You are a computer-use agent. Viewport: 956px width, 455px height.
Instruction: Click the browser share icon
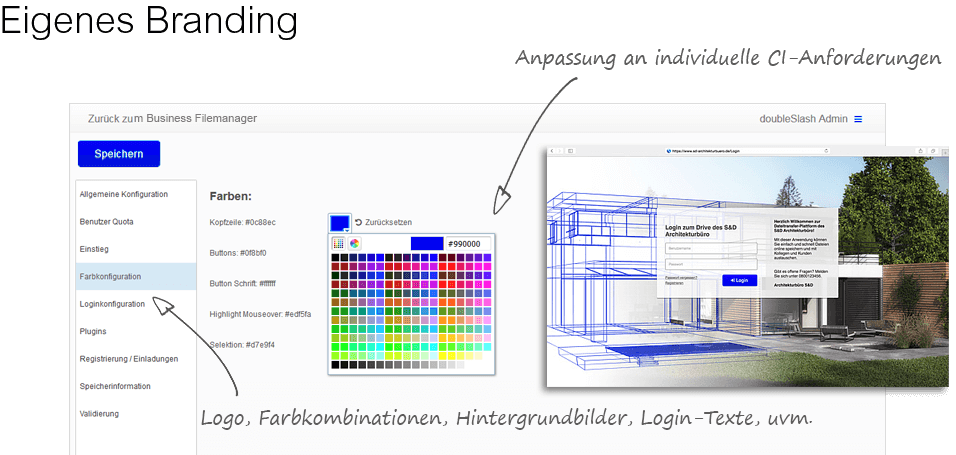(921, 150)
